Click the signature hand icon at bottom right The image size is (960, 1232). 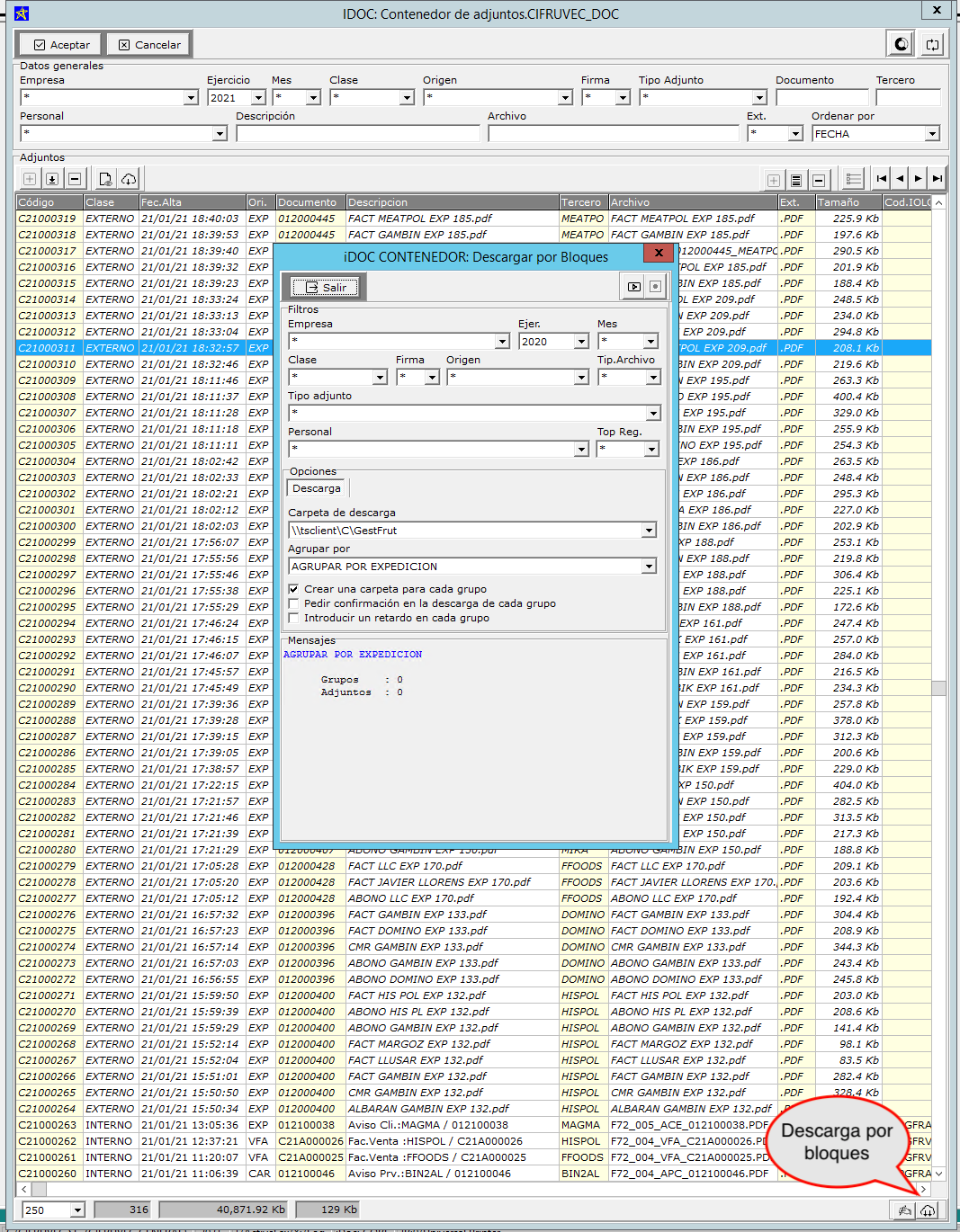(904, 1210)
